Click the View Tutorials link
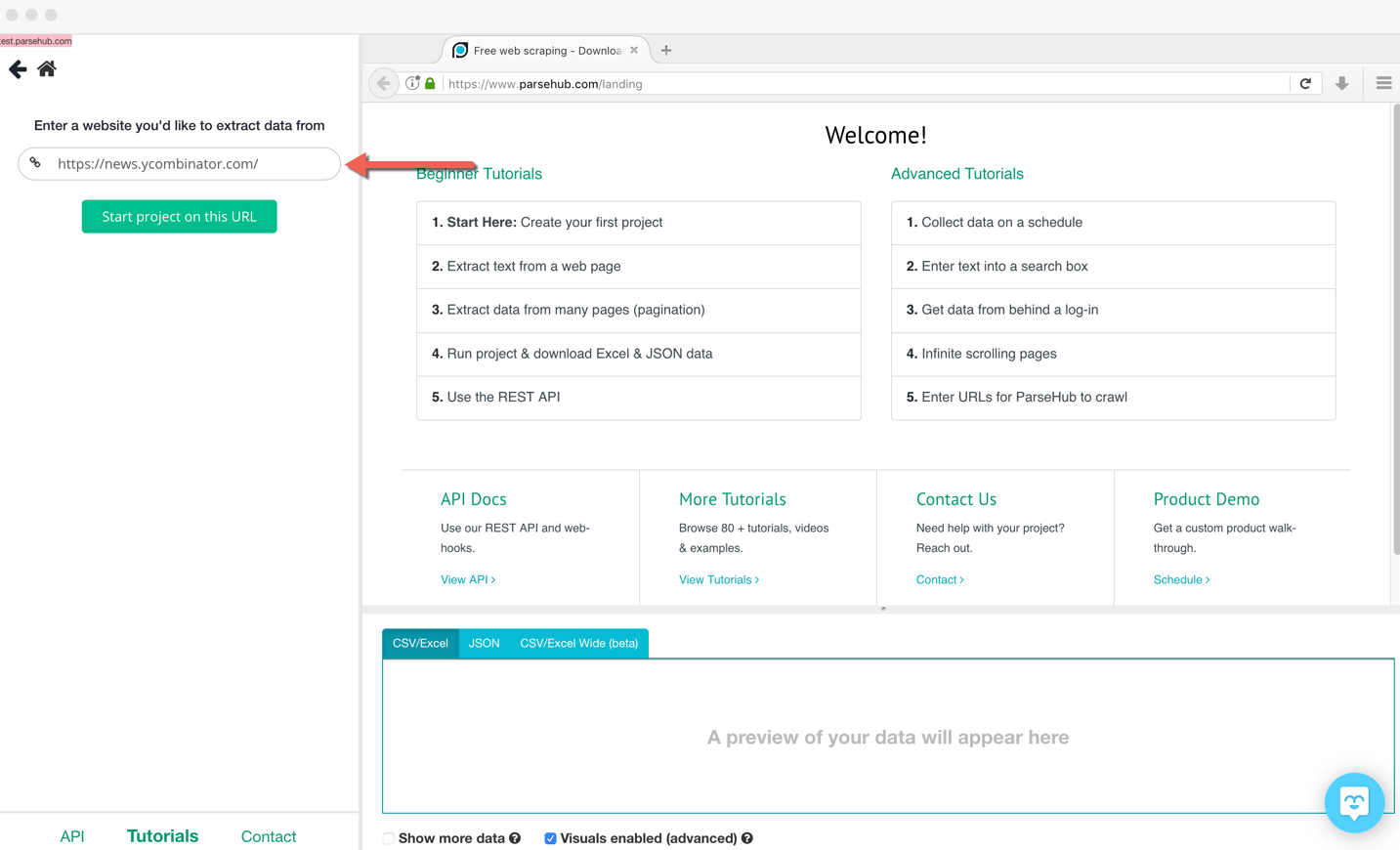The height and width of the screenshot is (850, 1400). tap(719, 580)
